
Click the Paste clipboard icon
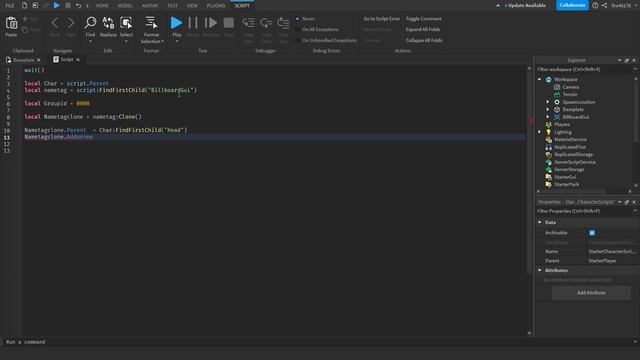(x=11, y=23)
